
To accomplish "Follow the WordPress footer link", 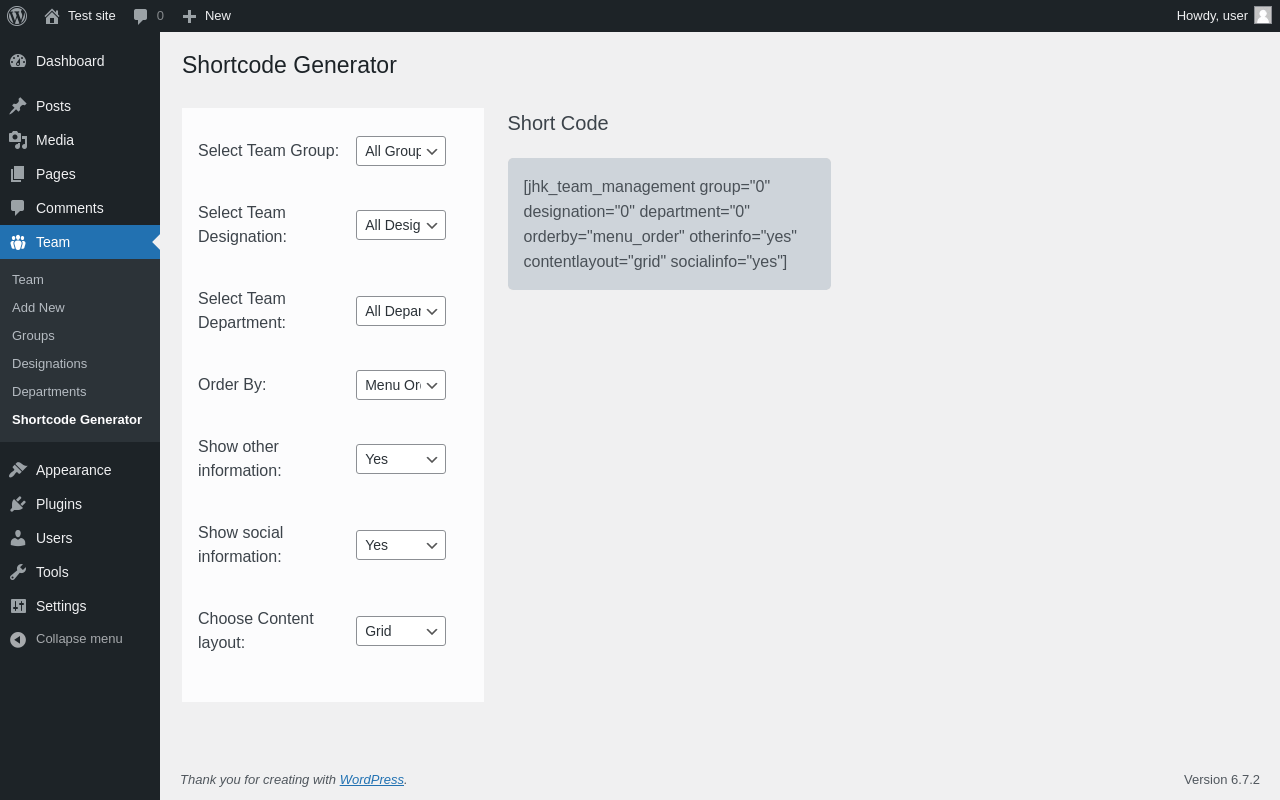I will pyautogui.click(x=371, y=780).
